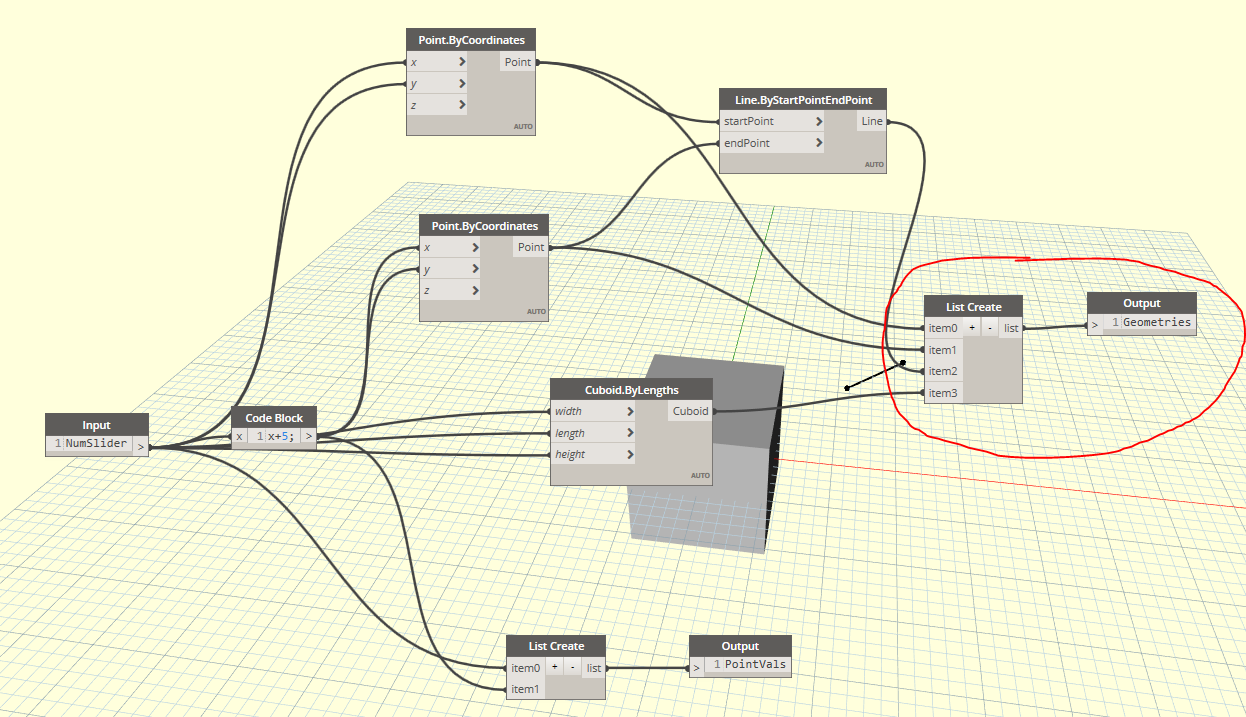
Task: Click the chevron on the x input of top Point.ByCoordinates
Action: click(x=461, y=61)
